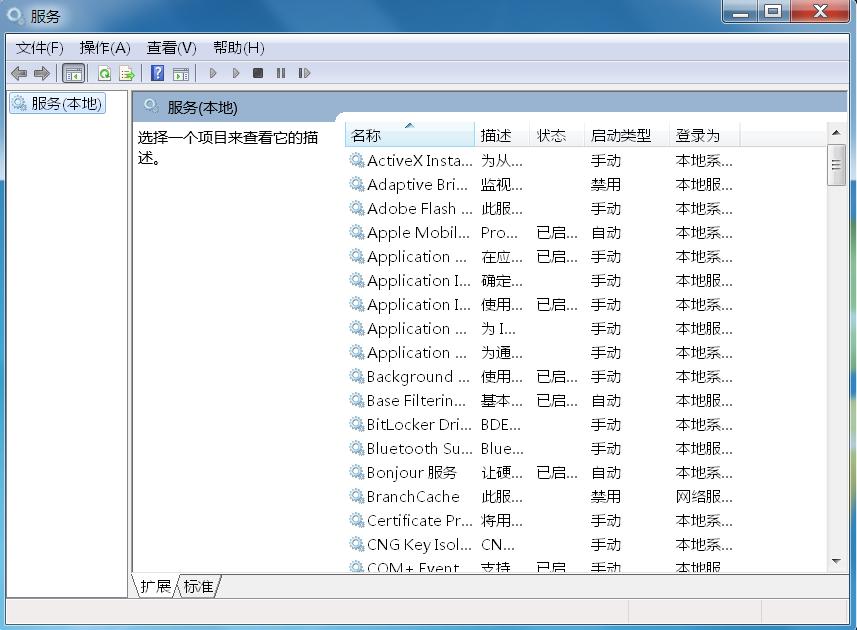Click the back navigation arrow

tap(19, 72)
